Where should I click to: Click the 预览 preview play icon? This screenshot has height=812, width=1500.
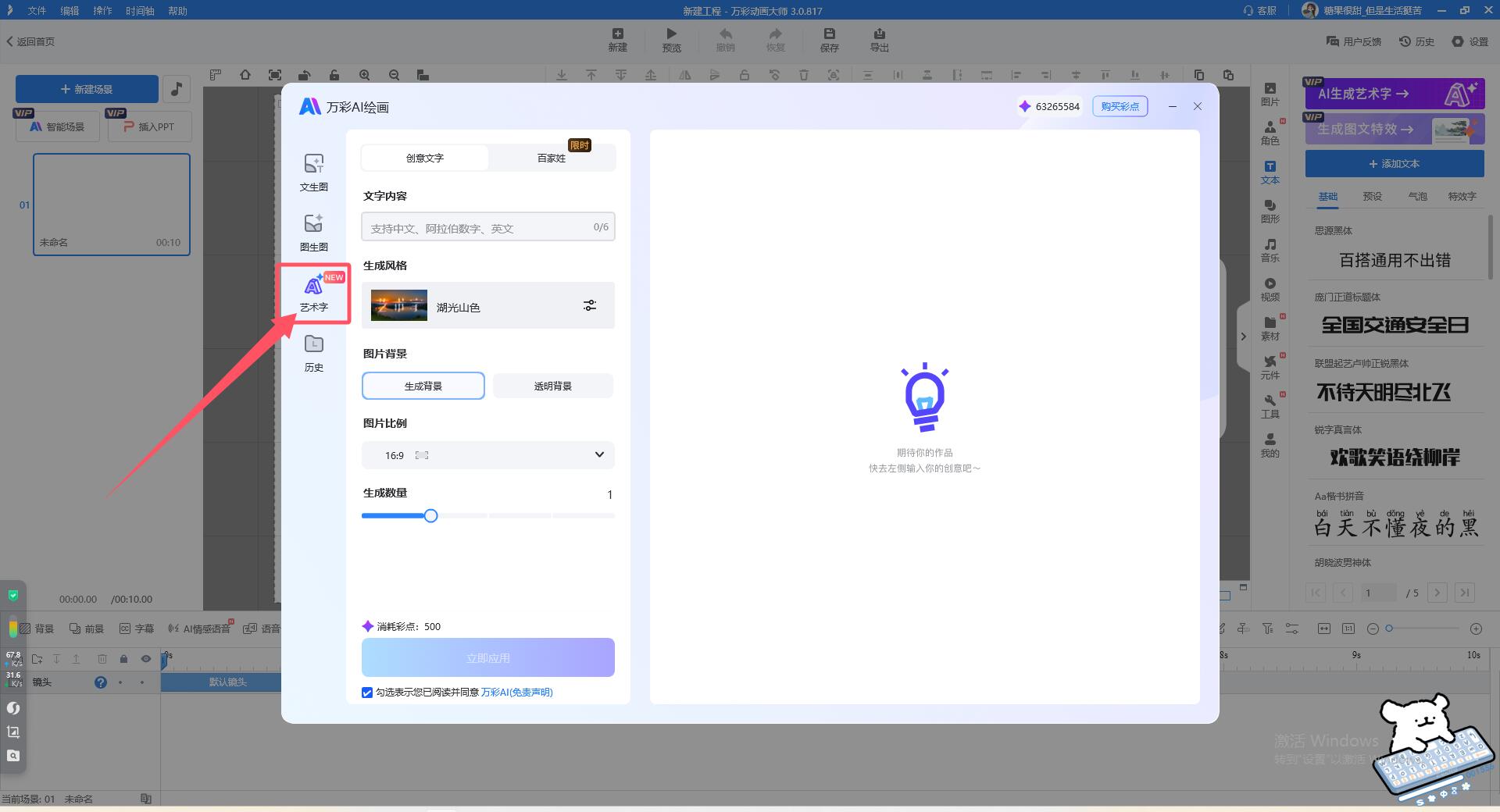click(x=671, y=40)
